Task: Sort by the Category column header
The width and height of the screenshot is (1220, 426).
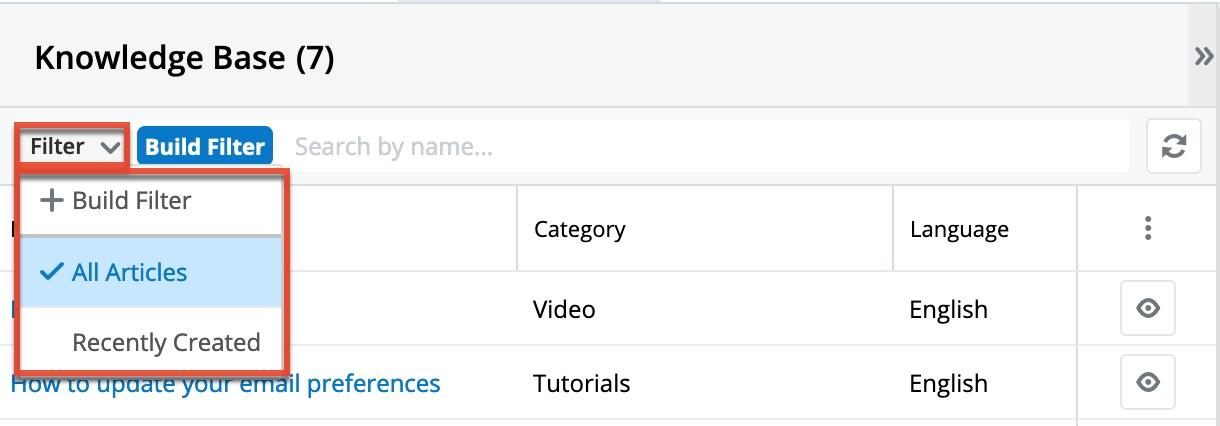Action: [580, 229]
